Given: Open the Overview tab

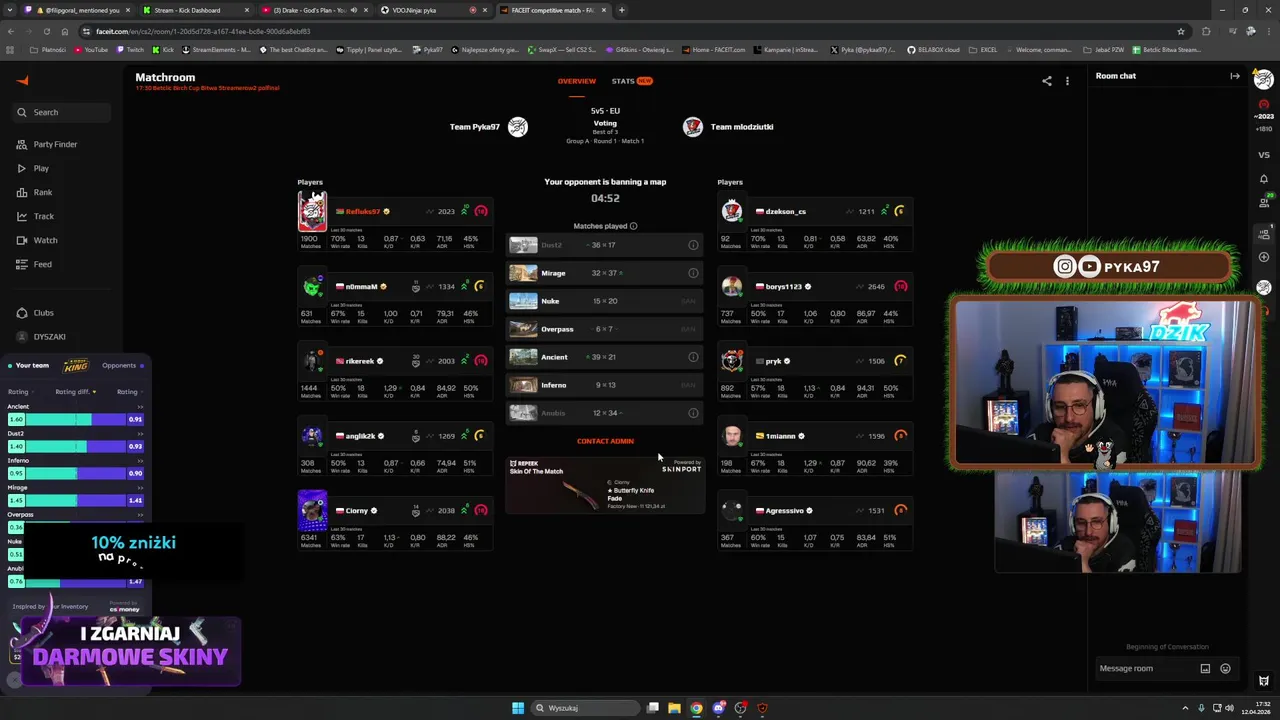Looking at the screenshot, I should [x=577, y=81].
